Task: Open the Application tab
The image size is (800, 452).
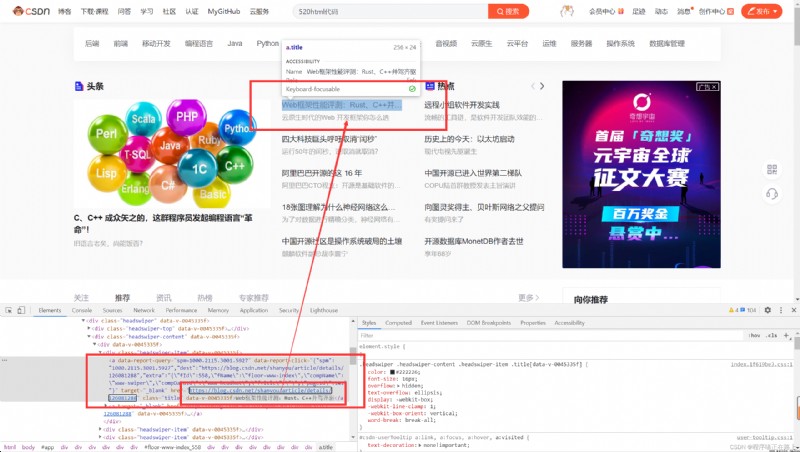Action: pyautogui.click(x=254, y=310)
